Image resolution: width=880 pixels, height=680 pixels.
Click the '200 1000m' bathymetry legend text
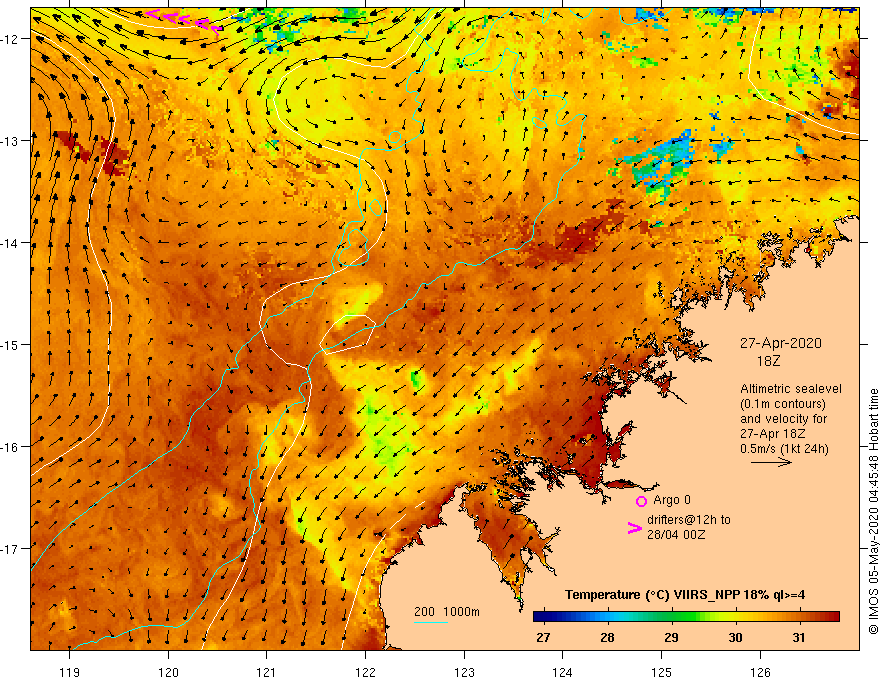point(447,612)
